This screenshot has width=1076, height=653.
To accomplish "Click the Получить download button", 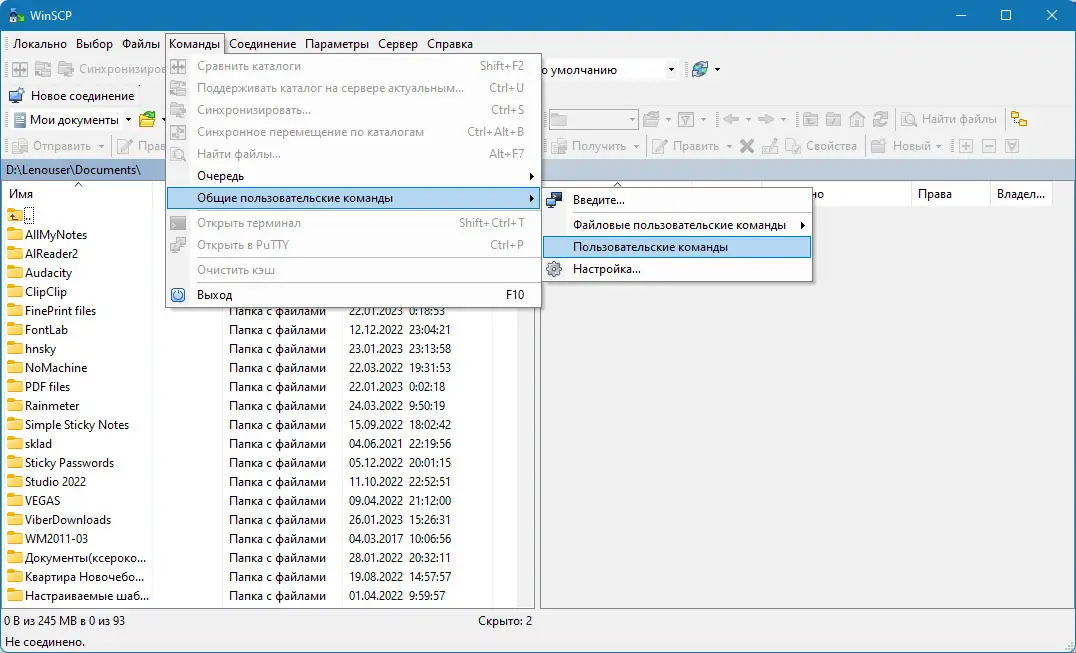I will 589,146.
